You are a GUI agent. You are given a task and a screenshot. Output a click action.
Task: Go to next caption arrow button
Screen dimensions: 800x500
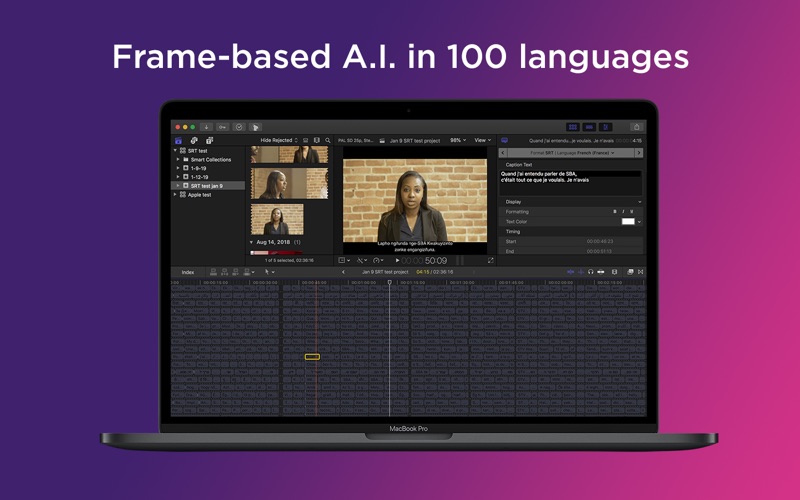[x=639, y=153]
